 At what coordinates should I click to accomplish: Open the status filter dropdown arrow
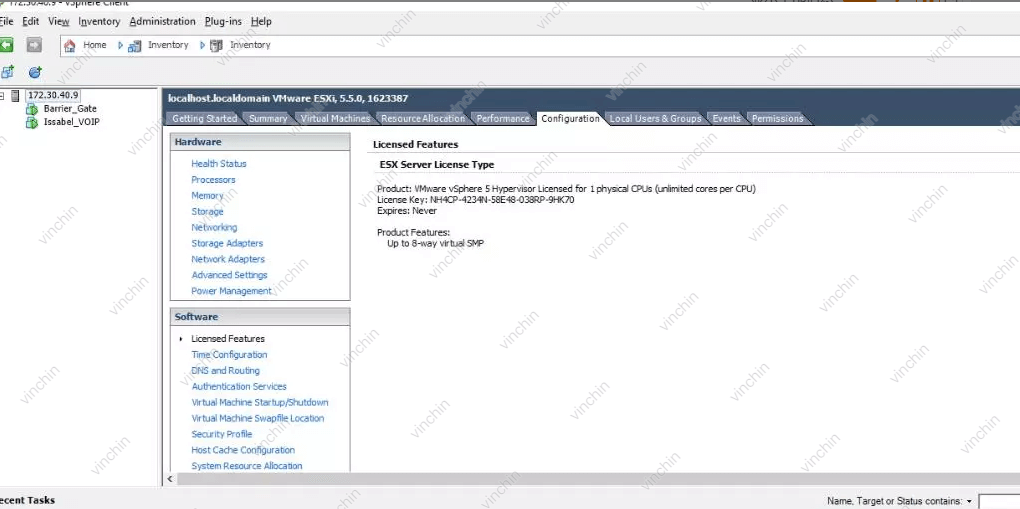point(969,501)
